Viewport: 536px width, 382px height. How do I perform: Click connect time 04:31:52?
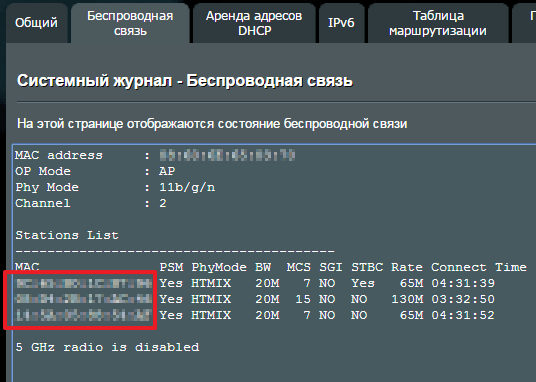(463, 315)
